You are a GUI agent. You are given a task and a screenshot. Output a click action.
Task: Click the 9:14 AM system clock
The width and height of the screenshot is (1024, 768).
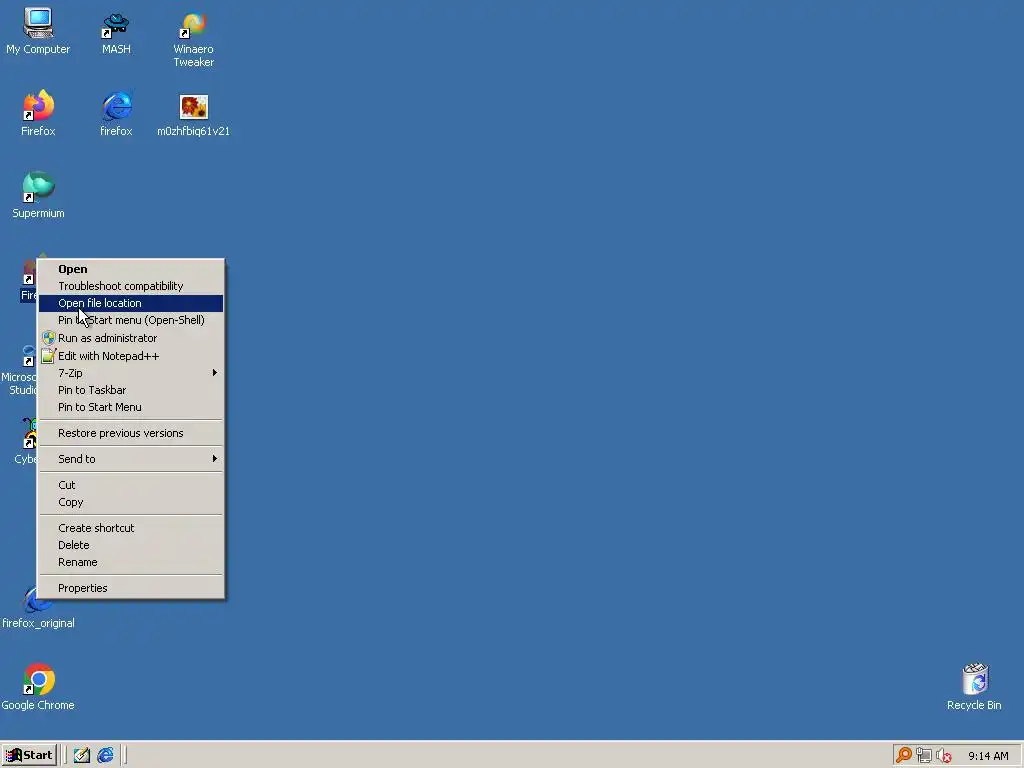pyautogui.click(x=988, y=756)
